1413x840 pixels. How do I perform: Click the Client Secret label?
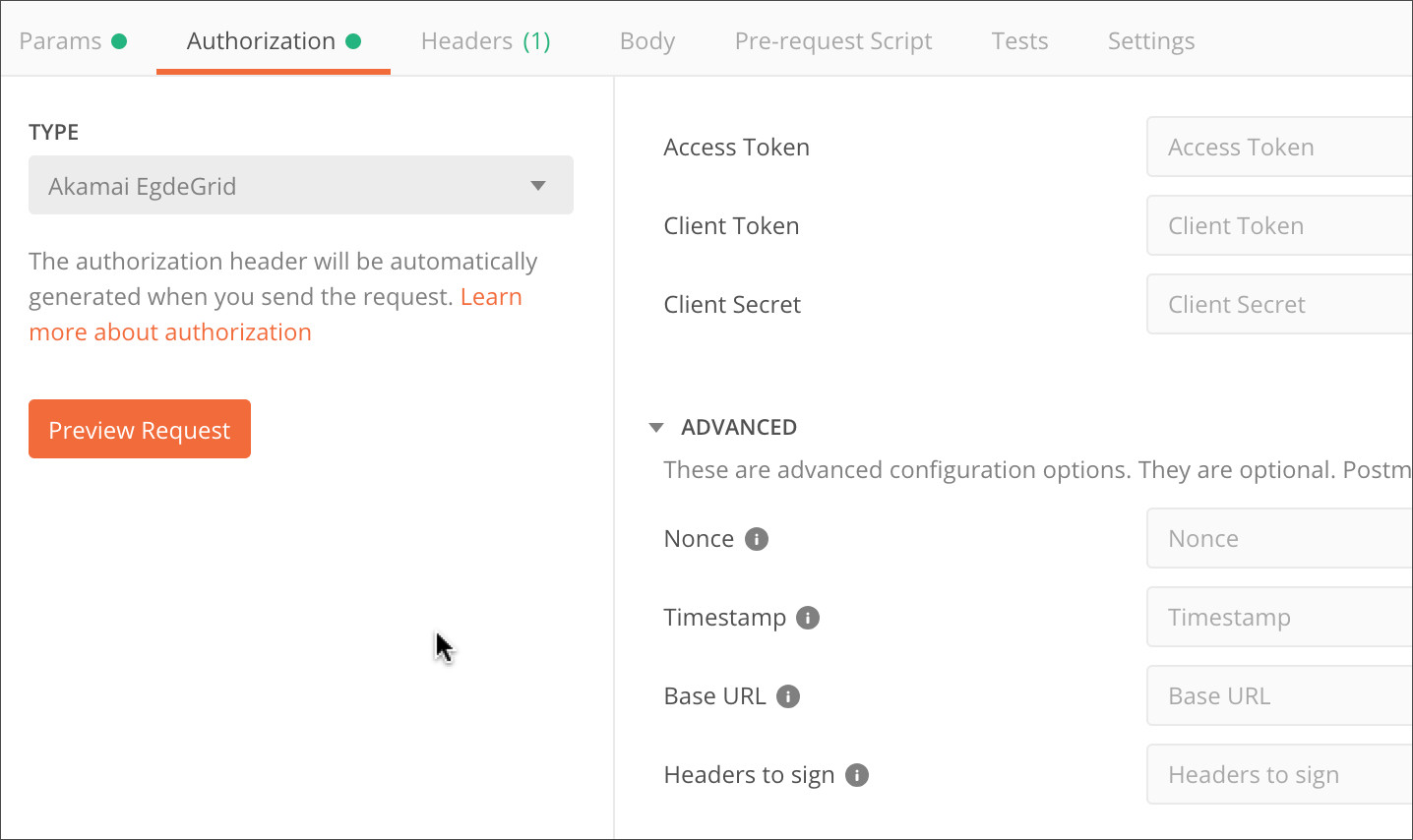click(732, 304)
